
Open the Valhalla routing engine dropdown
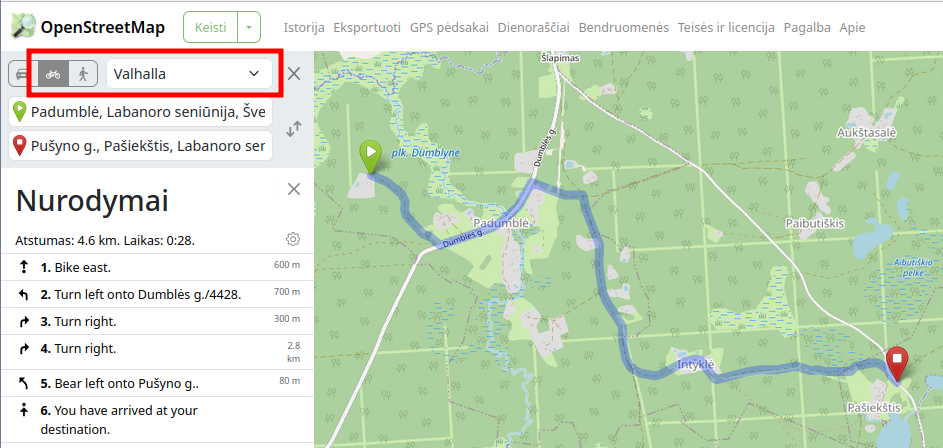tap(189, 74)
